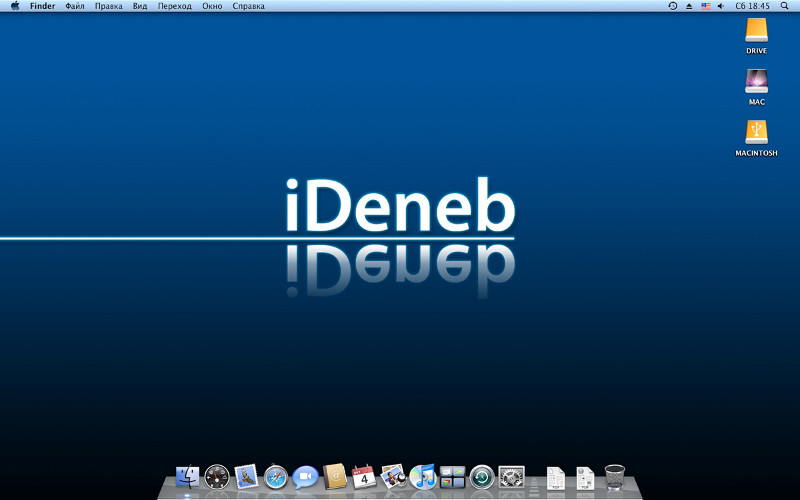Open the Справка menu

click(248, 6)
